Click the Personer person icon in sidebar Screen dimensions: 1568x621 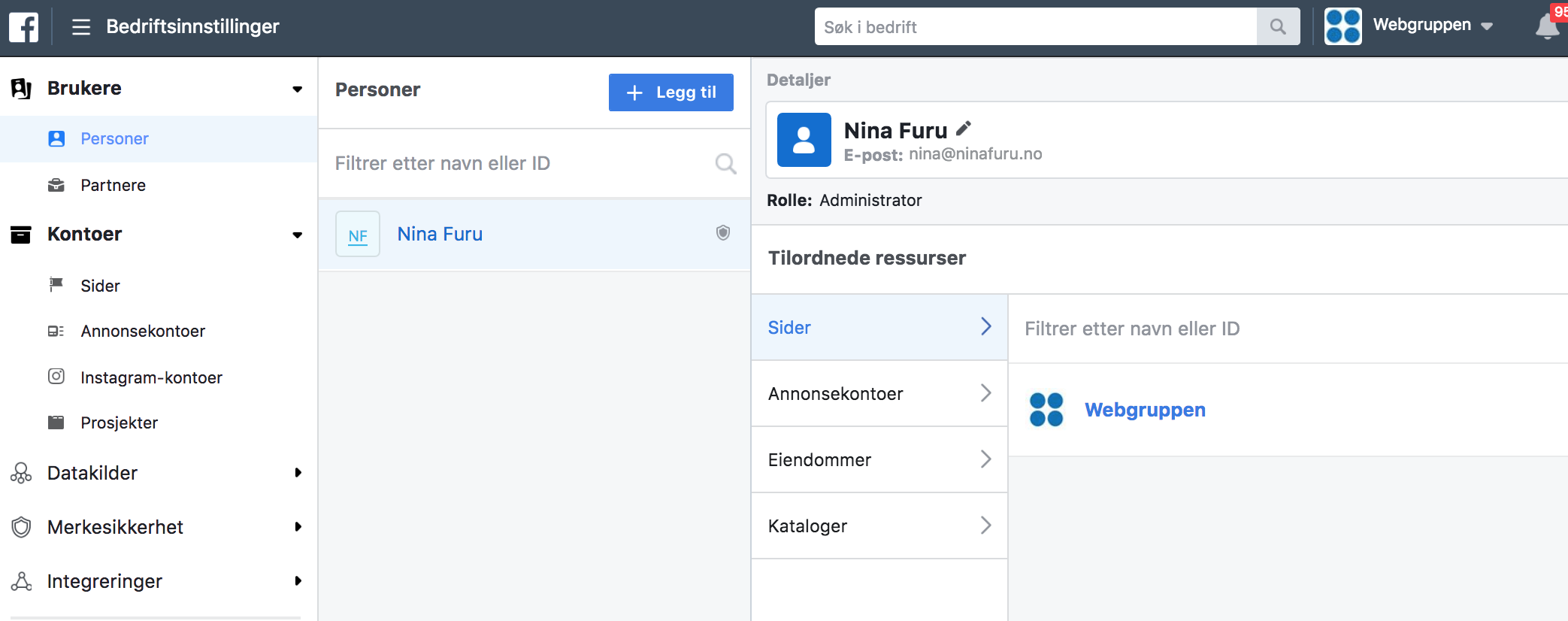pyautogui.click(x=56, y=138)
